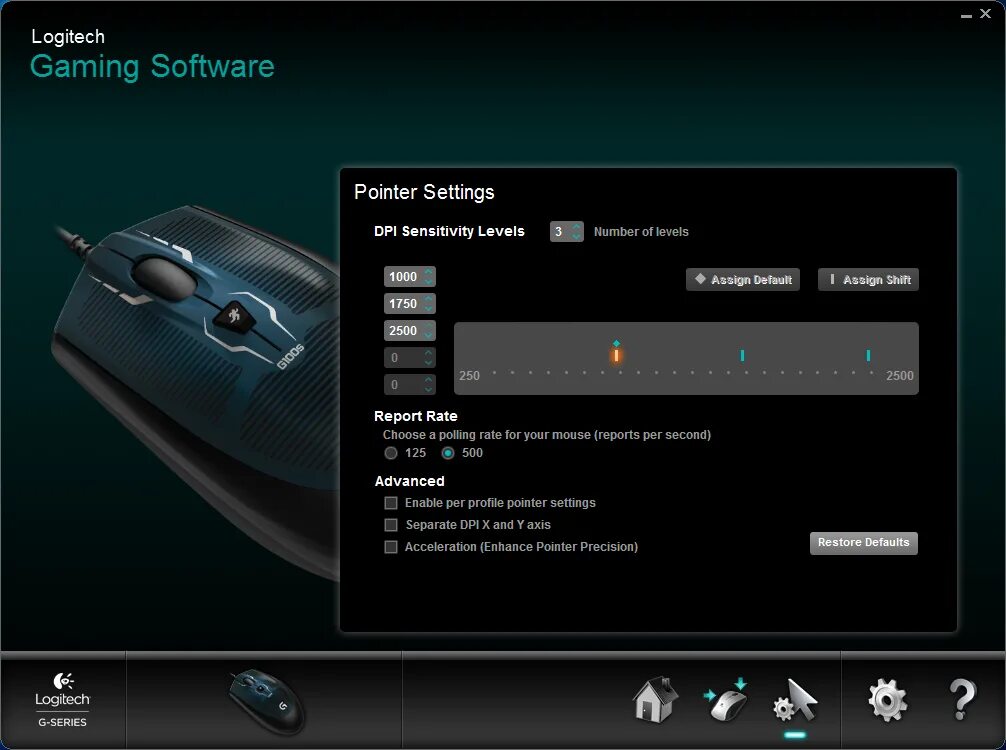Select the orange 1000 DPI slider marker
Image resolution: width=1006 pixels, height=750 pixels.
click(616, 355)
